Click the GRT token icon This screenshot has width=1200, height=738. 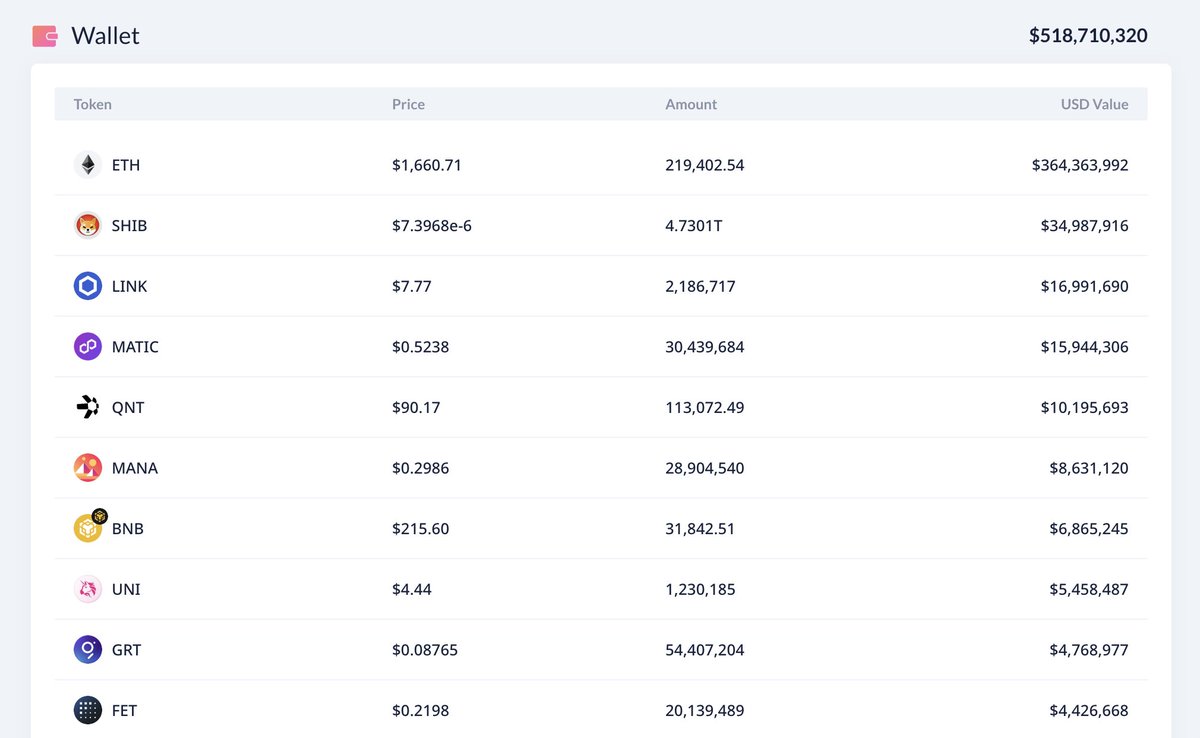[x=88, y=650]
